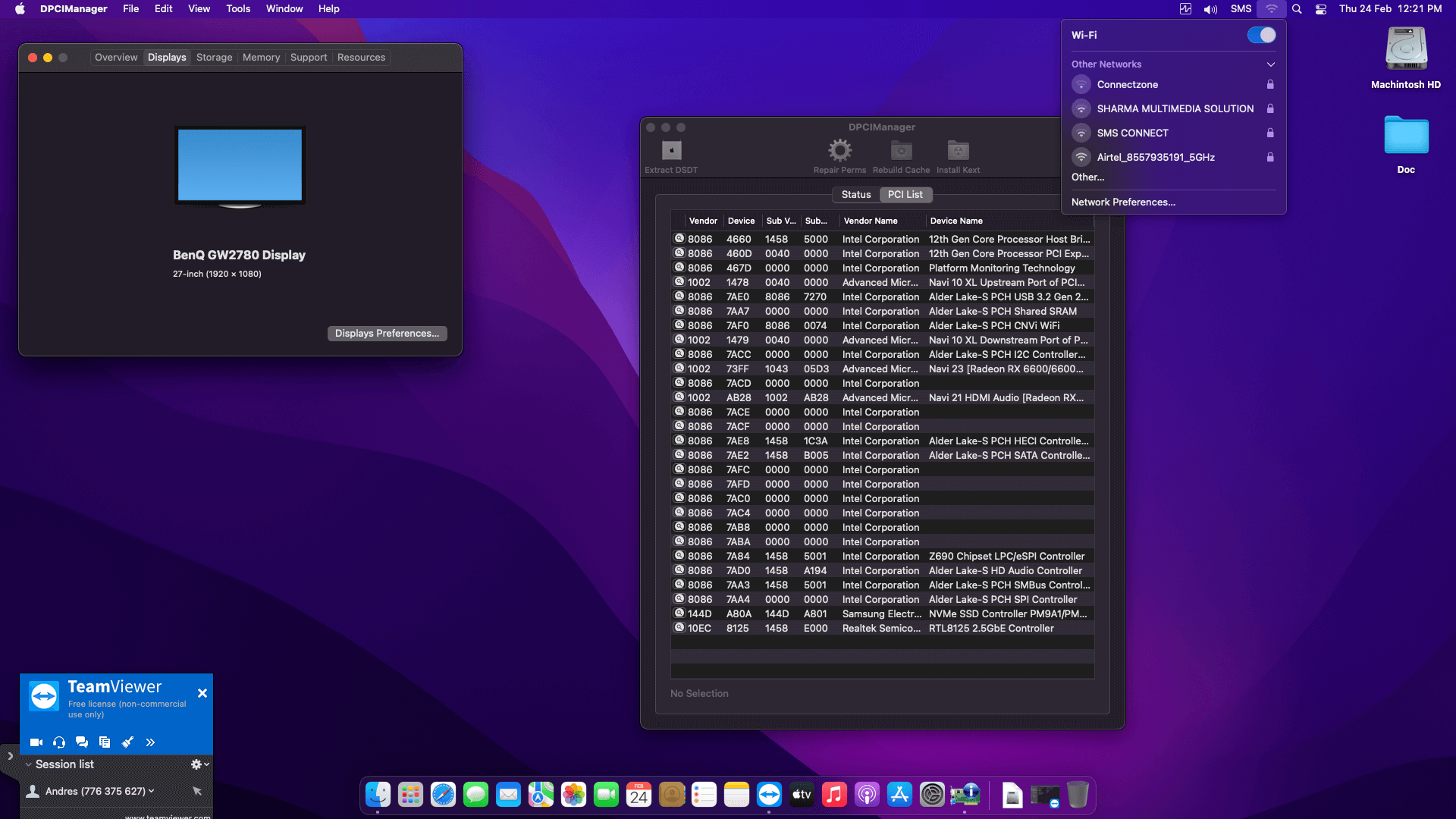Open App Store from the Dock

[899, 795]
